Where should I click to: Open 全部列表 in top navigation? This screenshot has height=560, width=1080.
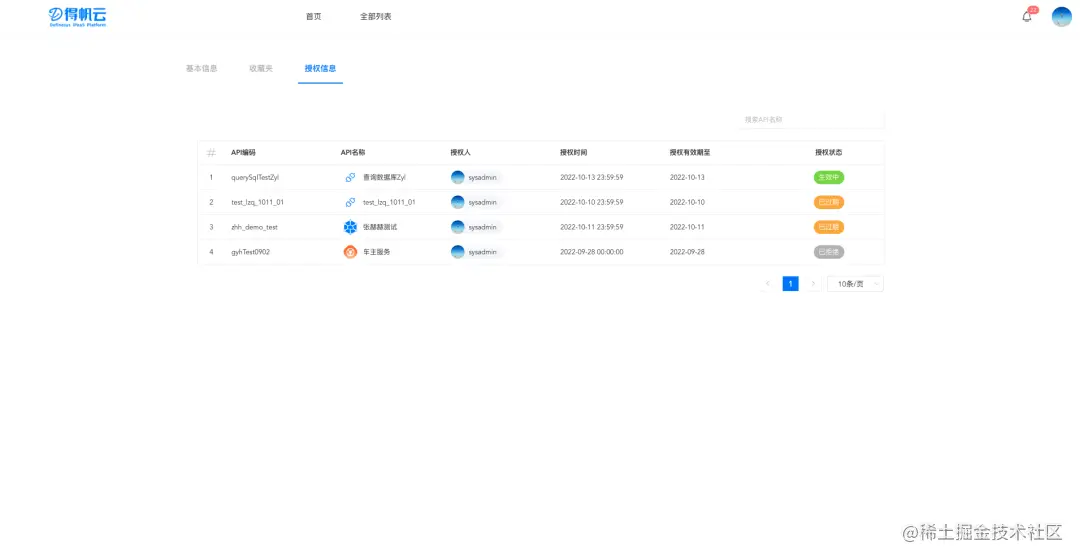click(375, 17)
